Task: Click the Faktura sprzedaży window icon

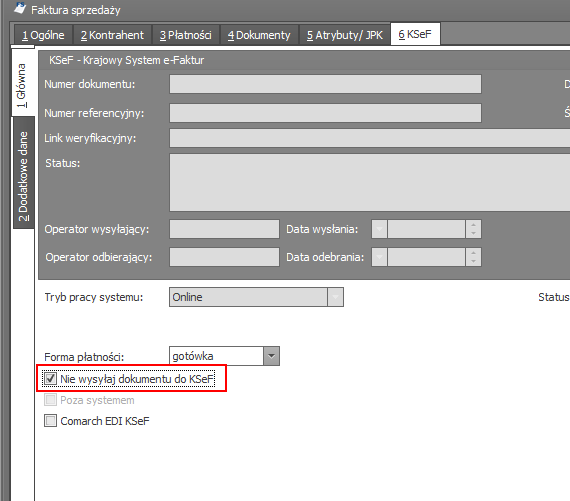Action: click(x=20, y=8)
